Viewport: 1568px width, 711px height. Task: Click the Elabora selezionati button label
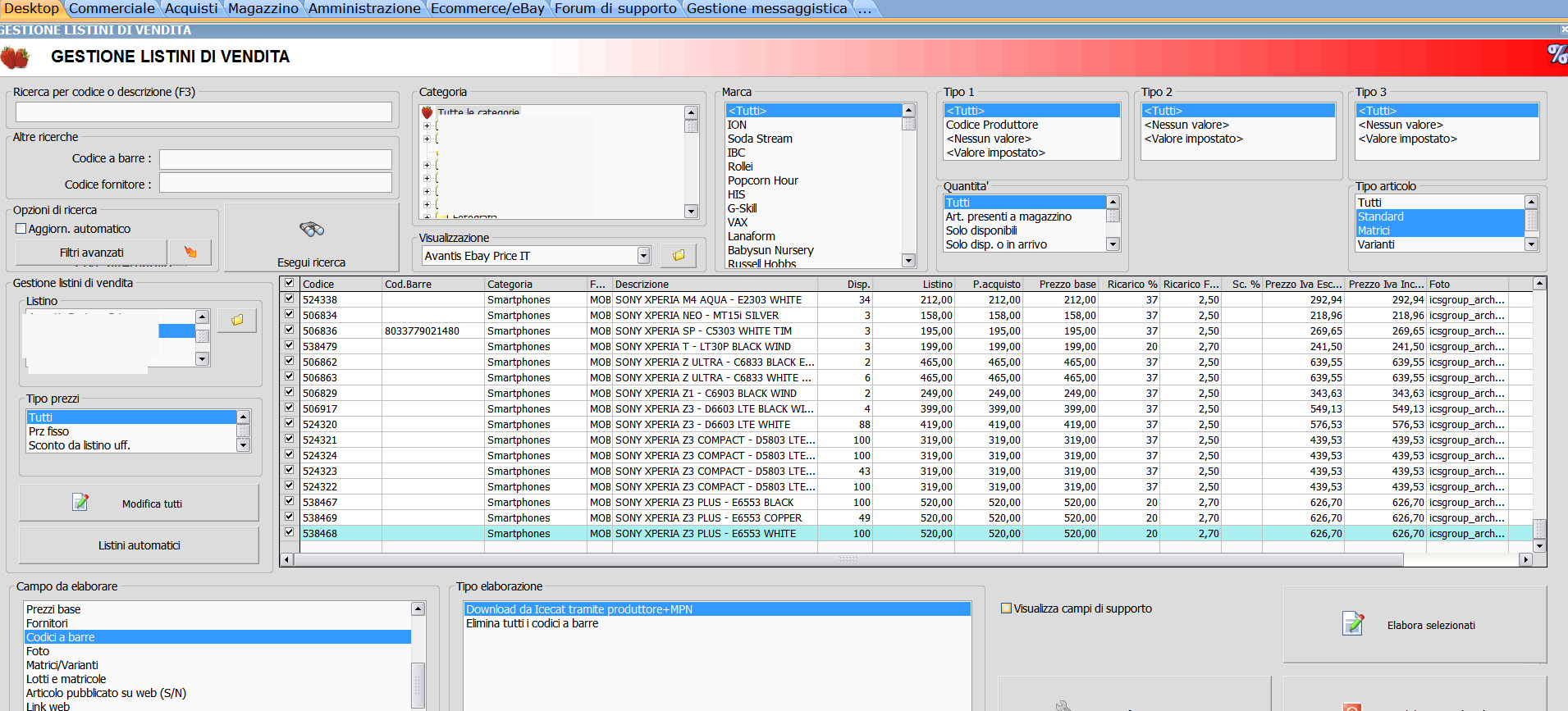click(x=1431, y=625)
